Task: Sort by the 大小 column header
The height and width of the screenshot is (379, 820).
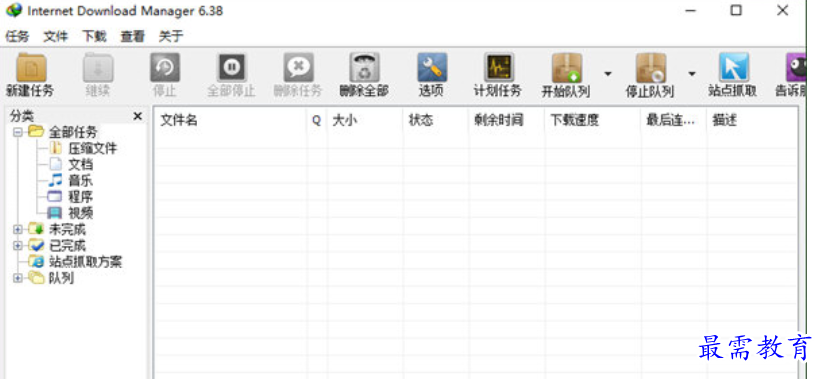Action: 365,120
